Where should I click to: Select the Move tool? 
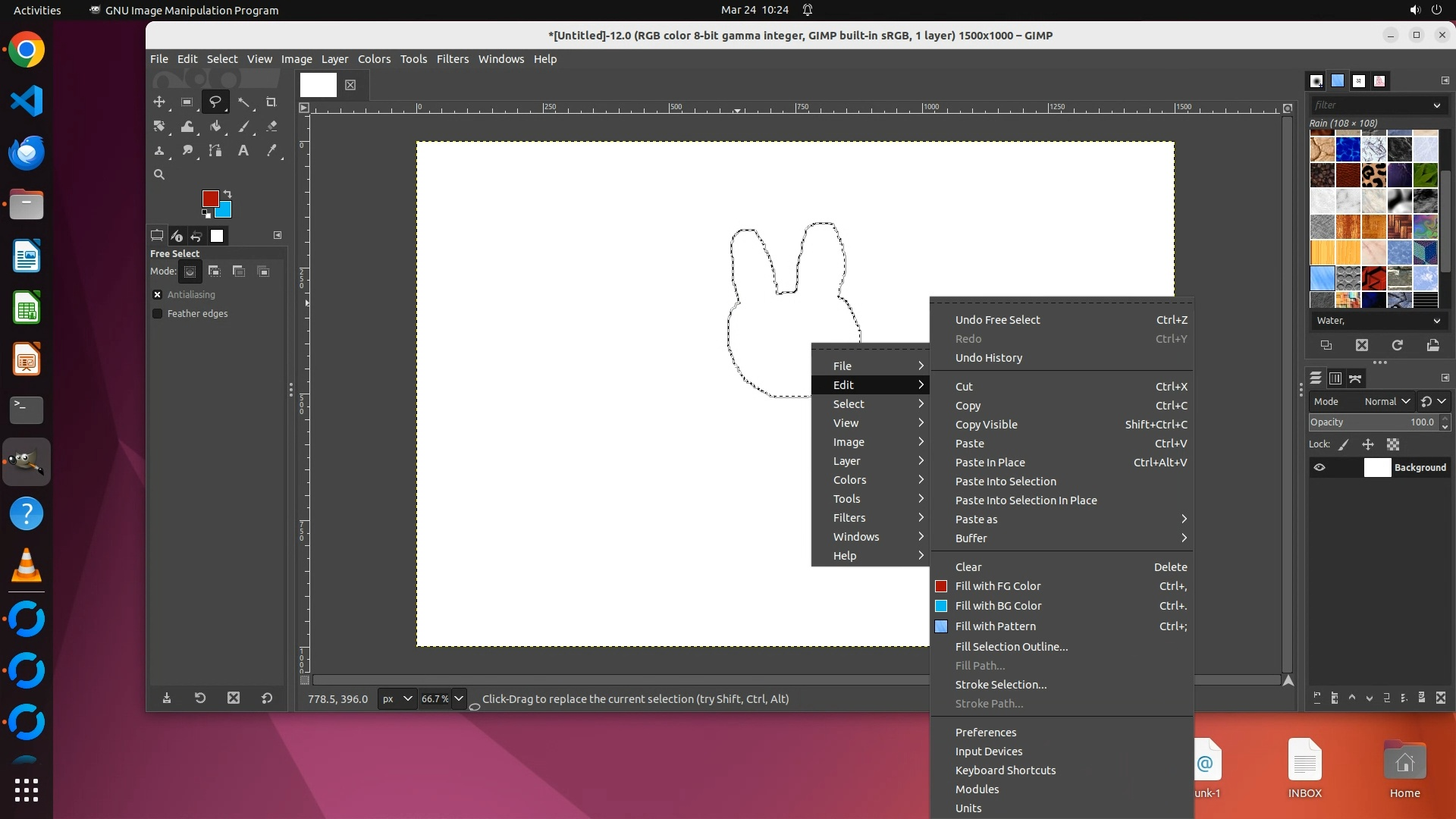(159, 102)
